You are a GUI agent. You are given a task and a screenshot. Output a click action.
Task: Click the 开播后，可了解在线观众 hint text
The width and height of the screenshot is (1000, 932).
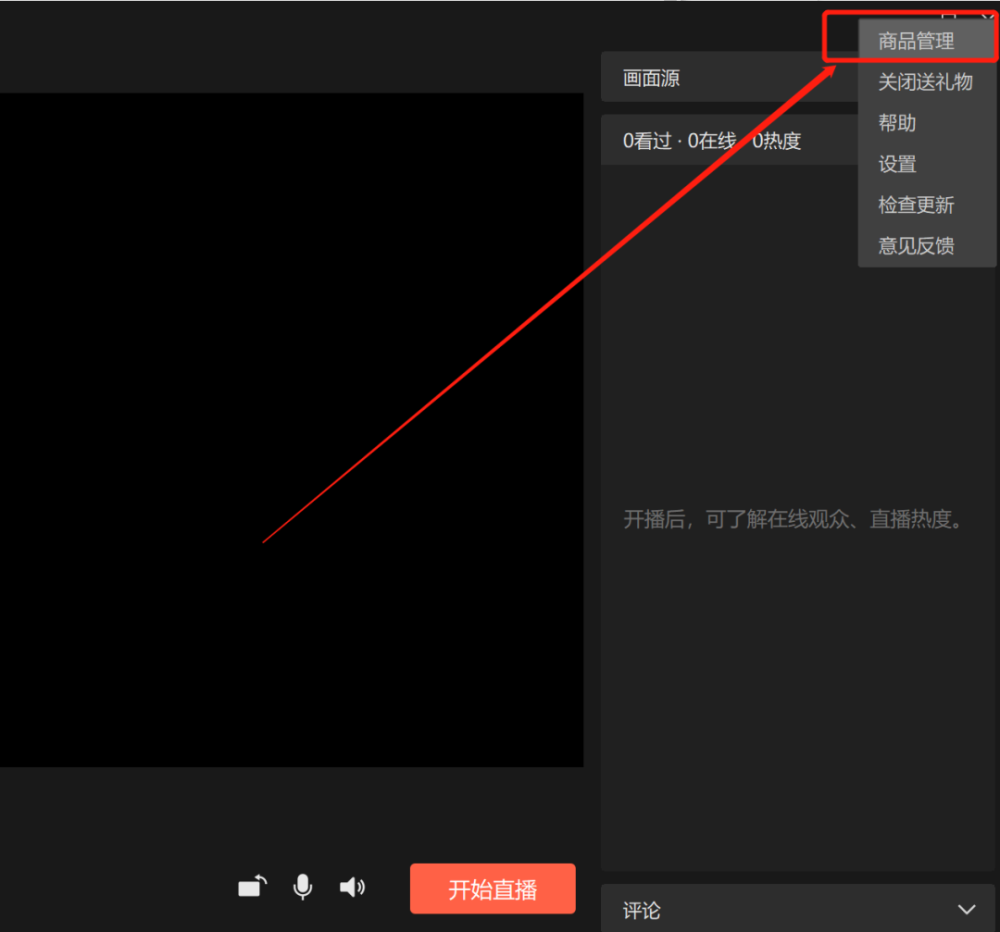tap(793, 519)
